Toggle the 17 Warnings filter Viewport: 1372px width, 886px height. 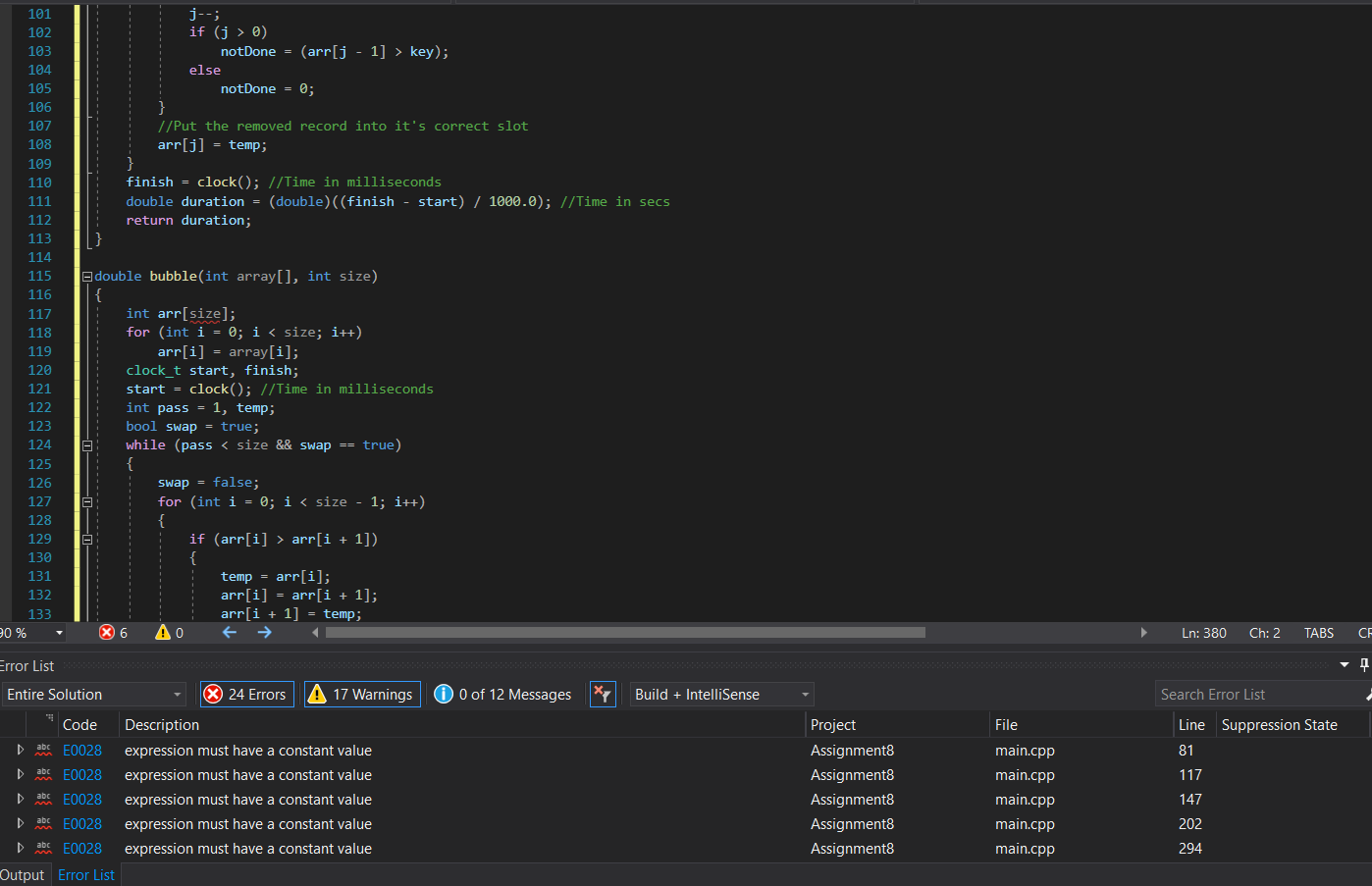pos(362,695)
